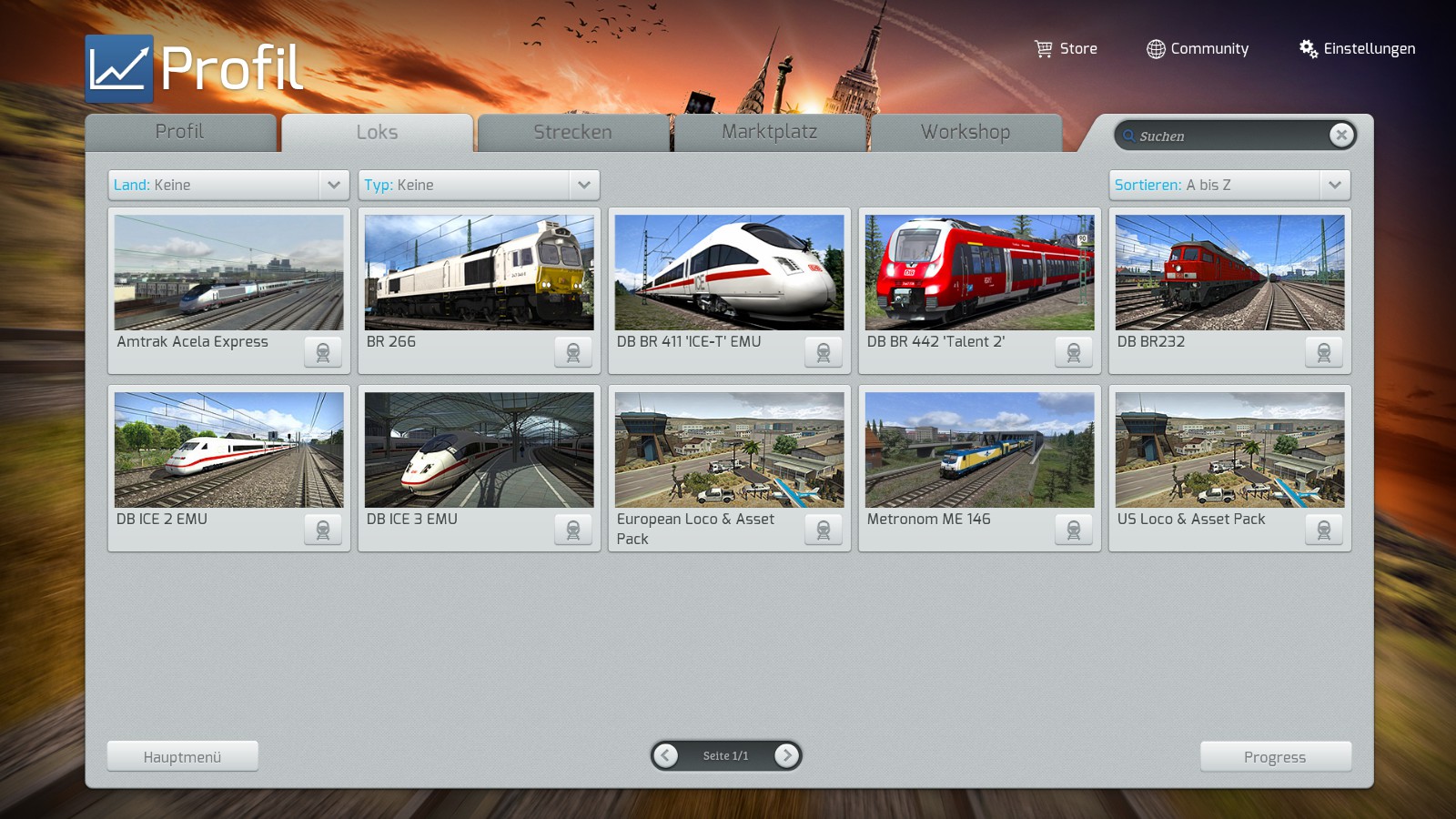The height and width of the screenshot is (819, 1456).
Task: Click the Store shopping cart icon
Action: pyautogui.click(x=1044, y=49)
